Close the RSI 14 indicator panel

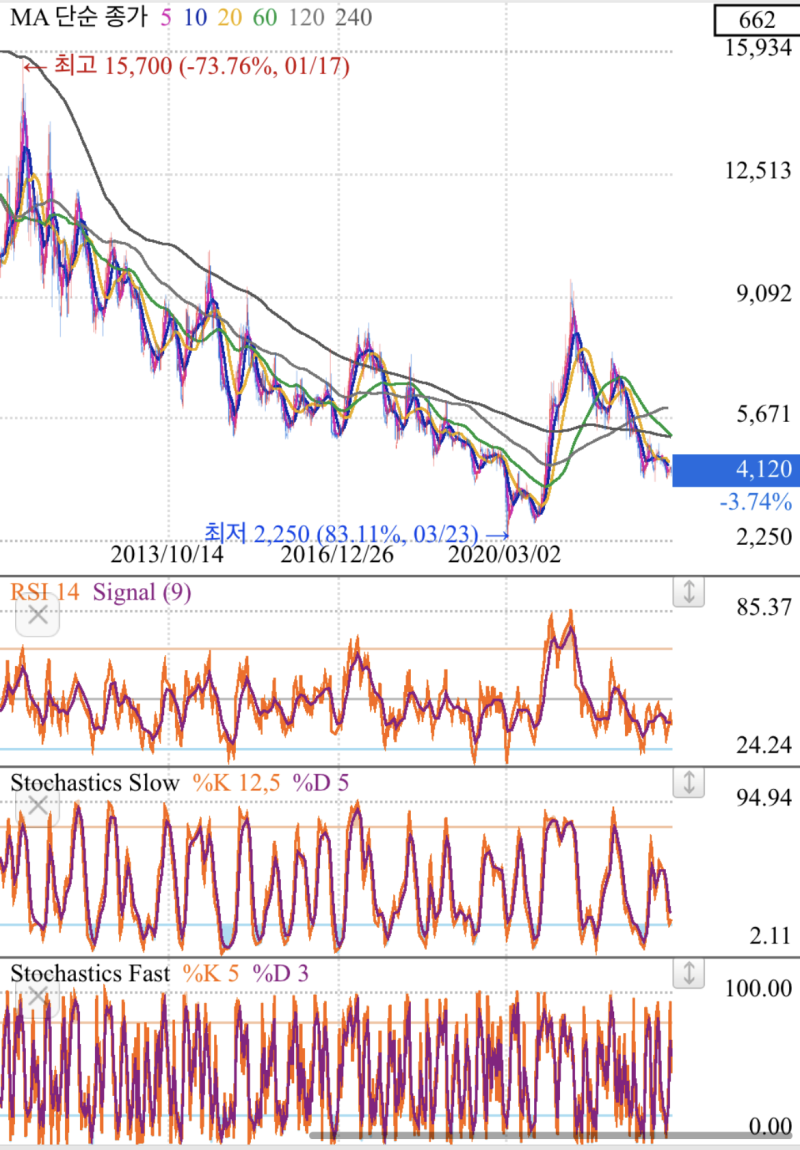[x=37, y=615]
